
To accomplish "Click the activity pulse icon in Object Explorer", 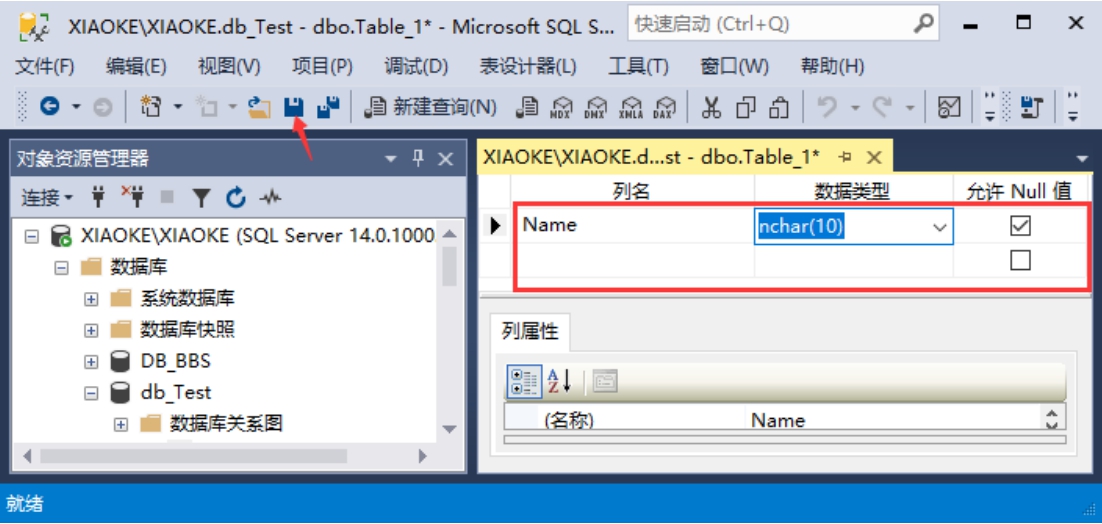I will point(270,198).
